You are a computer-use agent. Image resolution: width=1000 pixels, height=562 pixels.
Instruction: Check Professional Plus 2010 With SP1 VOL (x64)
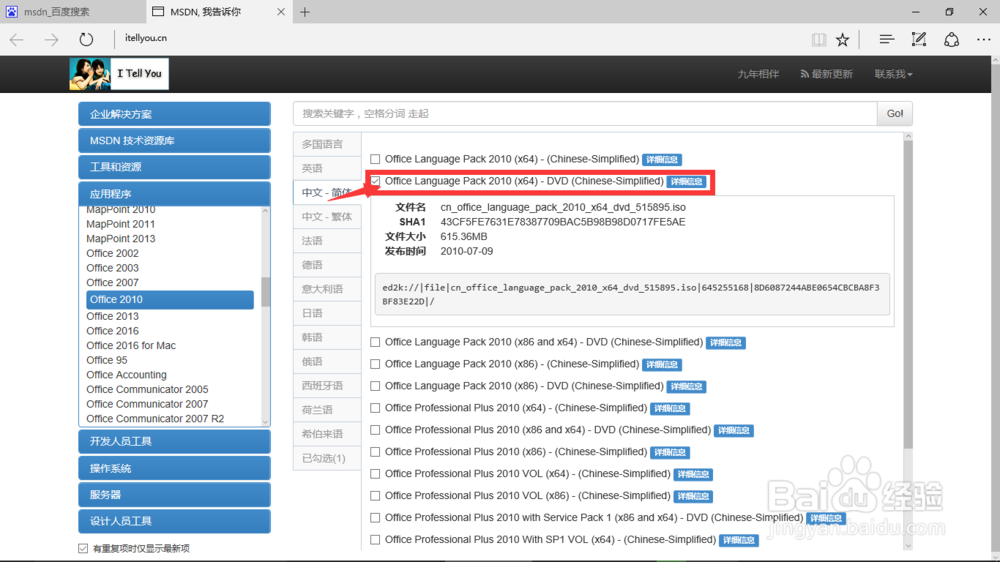coord(375,540)
